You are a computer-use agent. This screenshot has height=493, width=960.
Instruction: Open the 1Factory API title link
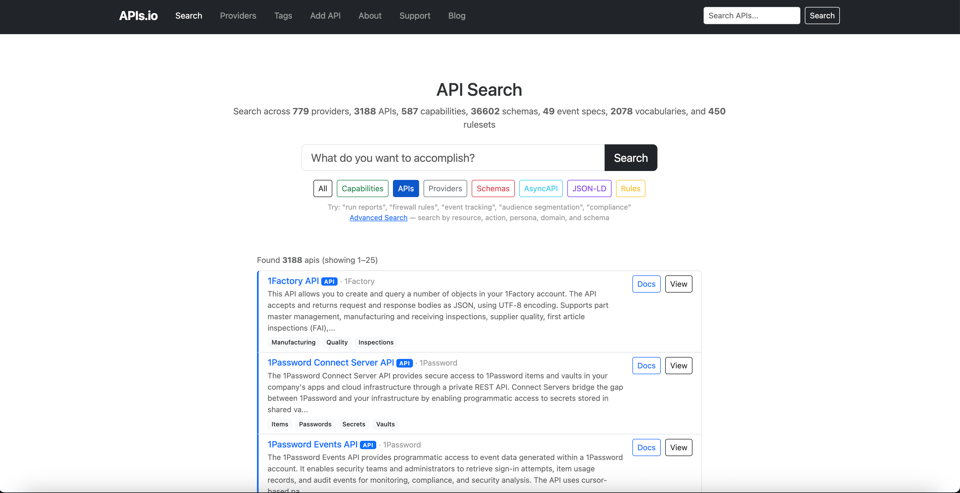293,281
